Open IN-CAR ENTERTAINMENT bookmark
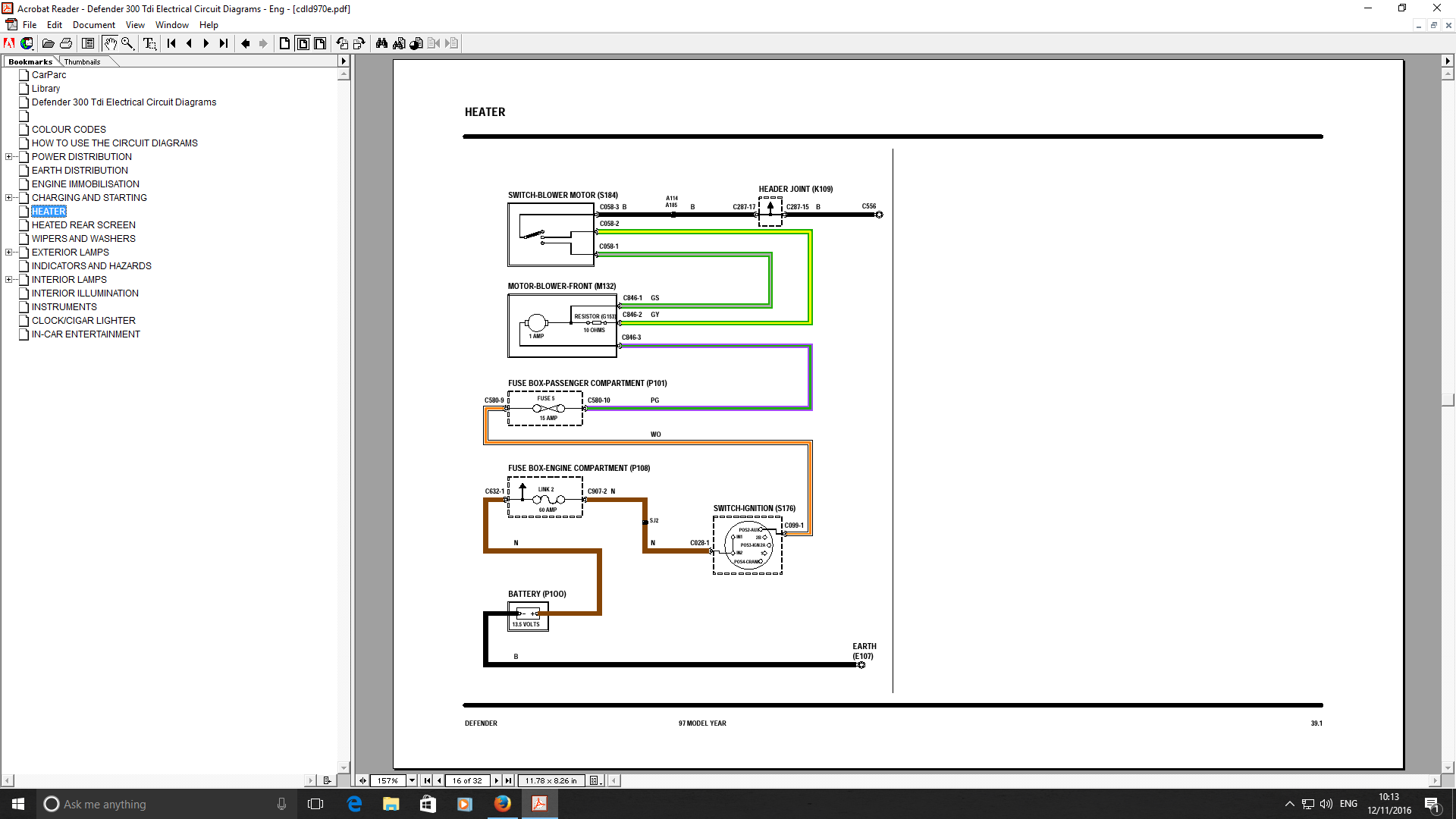Image resolution: width=1456 pixels, height=819 pixels. click(x=86, y=334)
